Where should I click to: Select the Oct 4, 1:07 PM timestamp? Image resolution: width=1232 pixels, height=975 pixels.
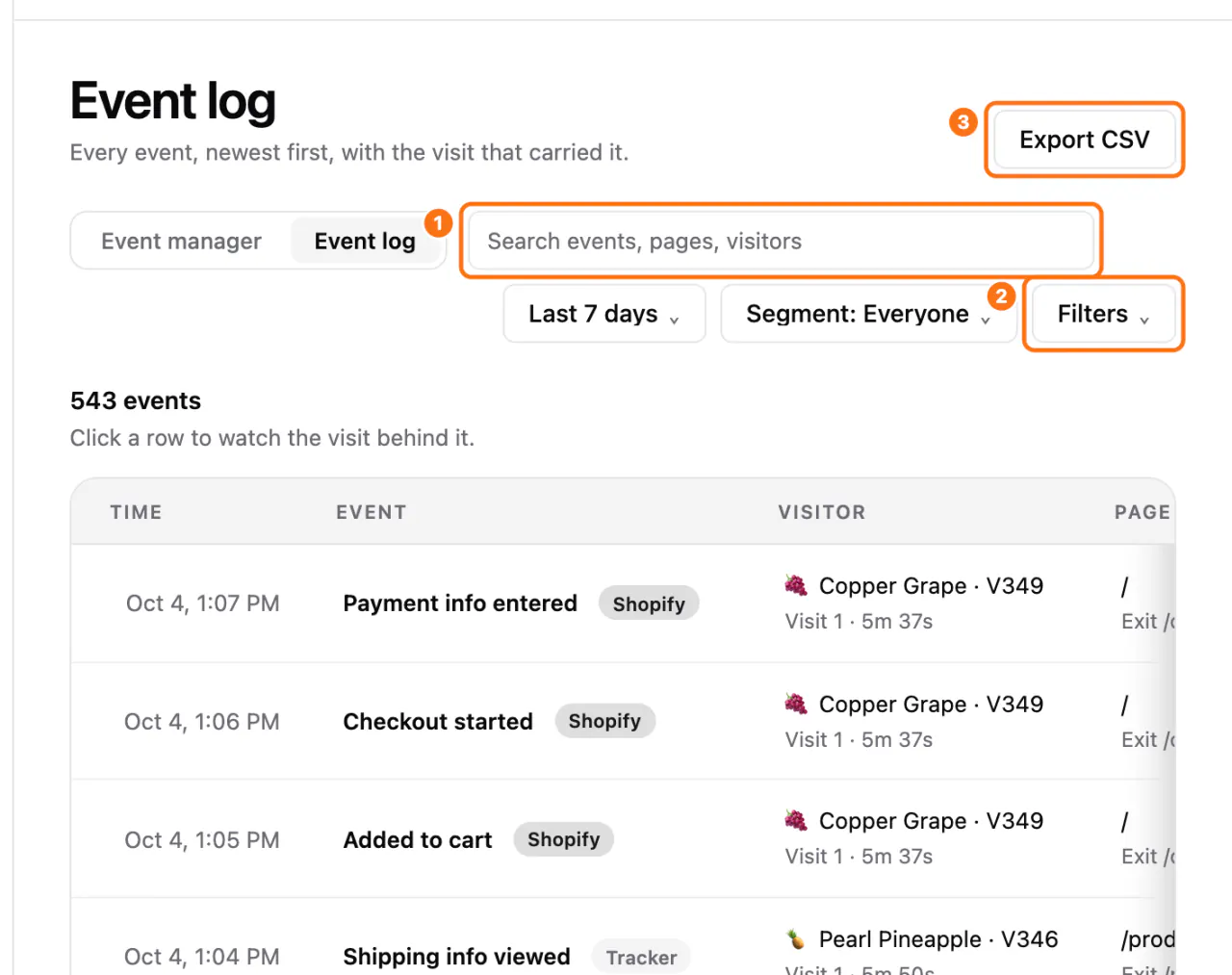[202, 603]
